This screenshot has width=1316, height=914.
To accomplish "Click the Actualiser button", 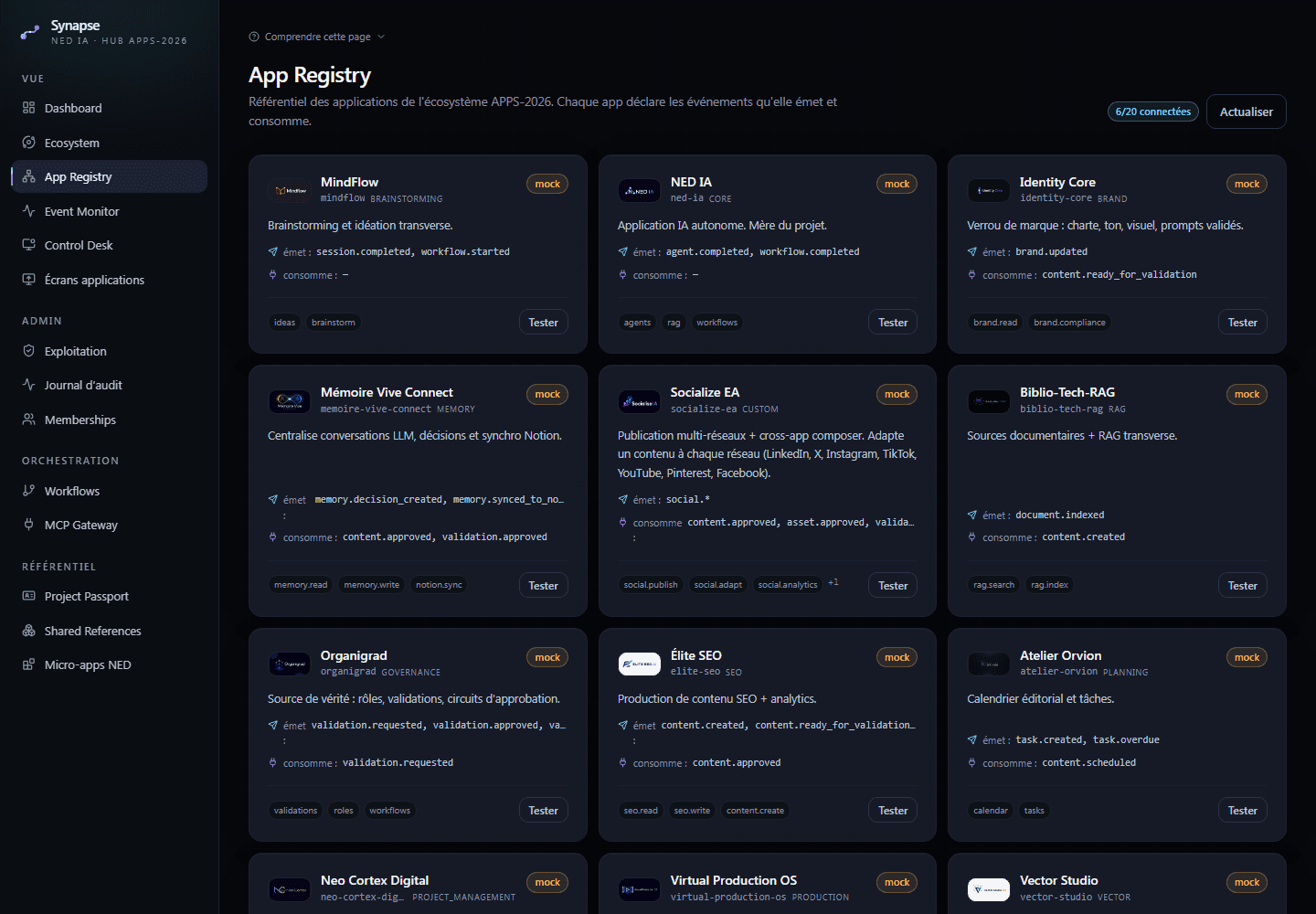I will 1247,112.
